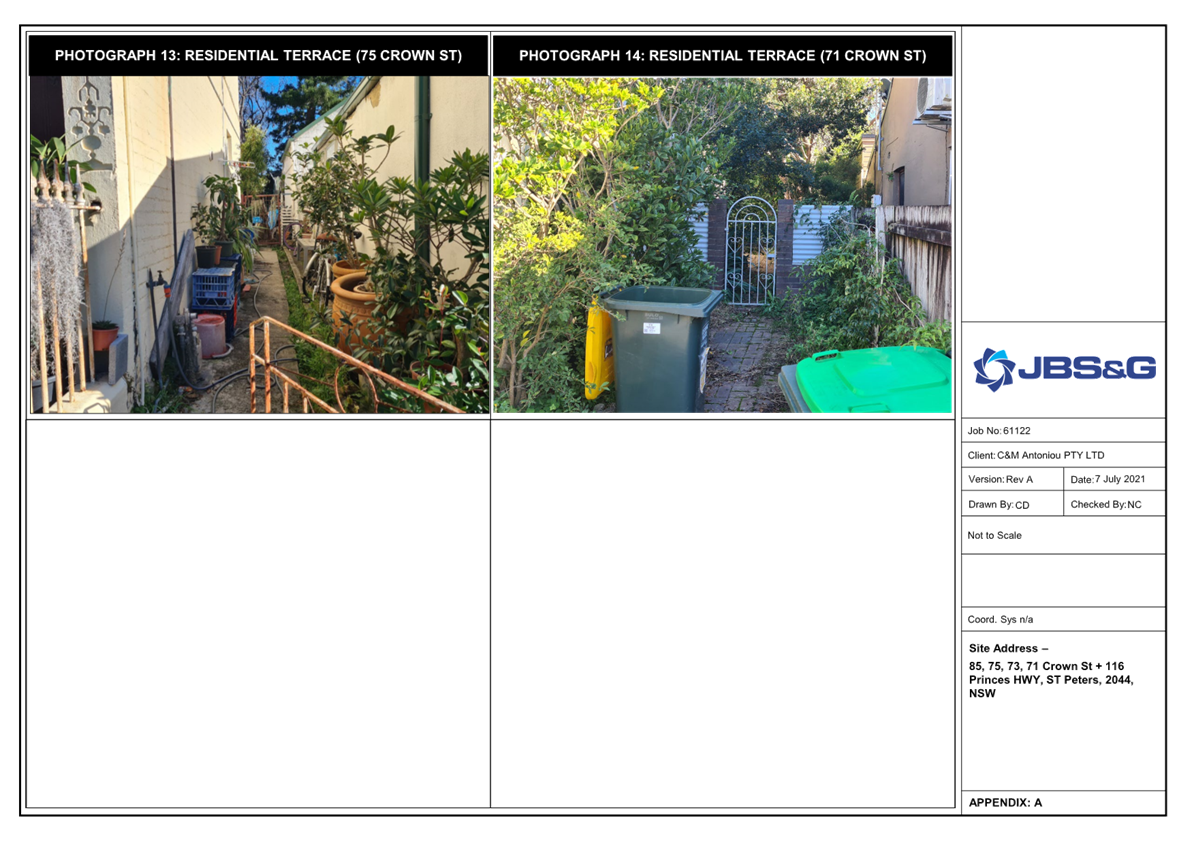This screenshot has width=1194, height=844.
Task: Click the blue plastic crate
Action: (212, 288)
